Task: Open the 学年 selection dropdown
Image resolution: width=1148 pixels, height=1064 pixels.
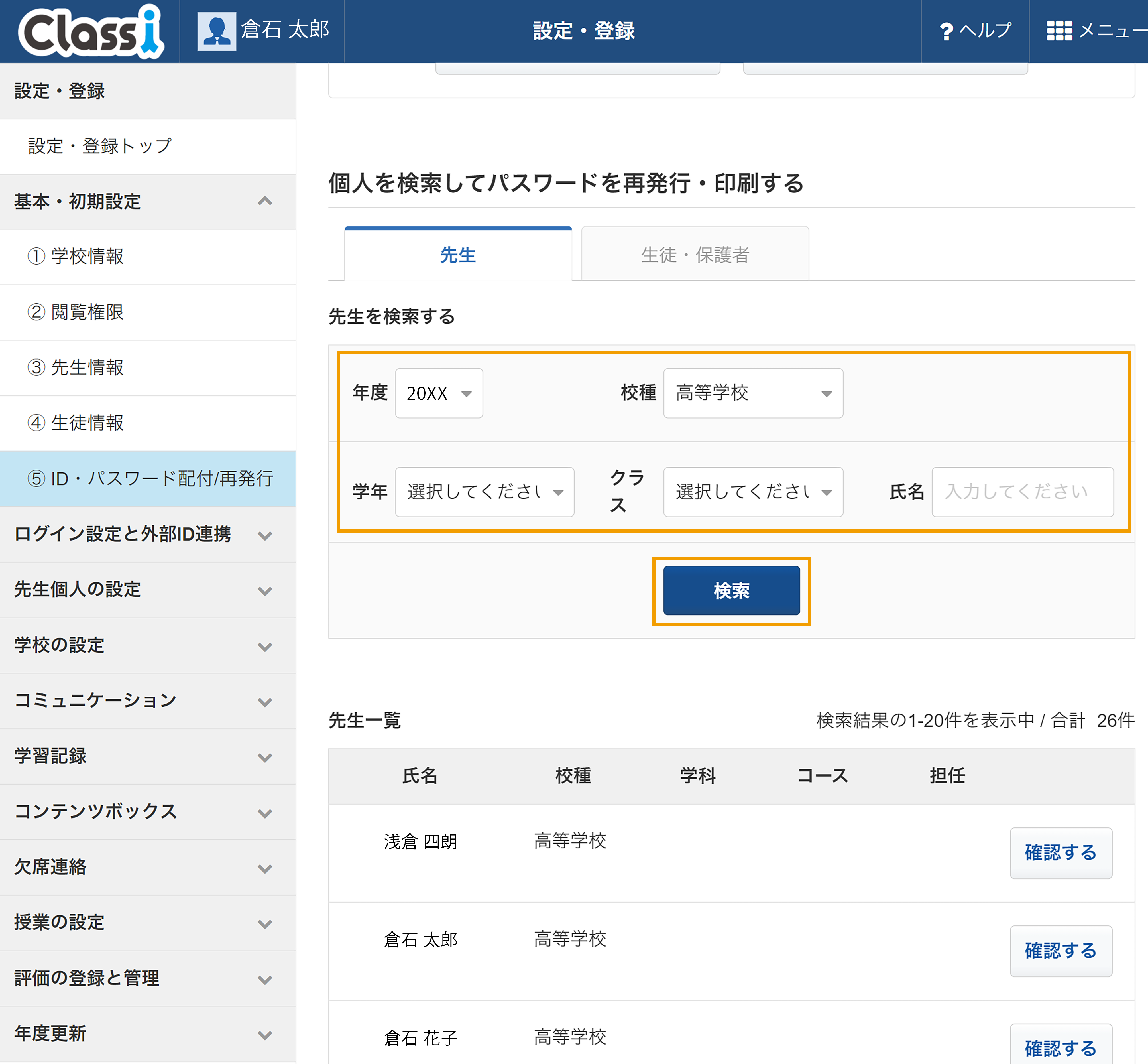Action: (485, 492)
